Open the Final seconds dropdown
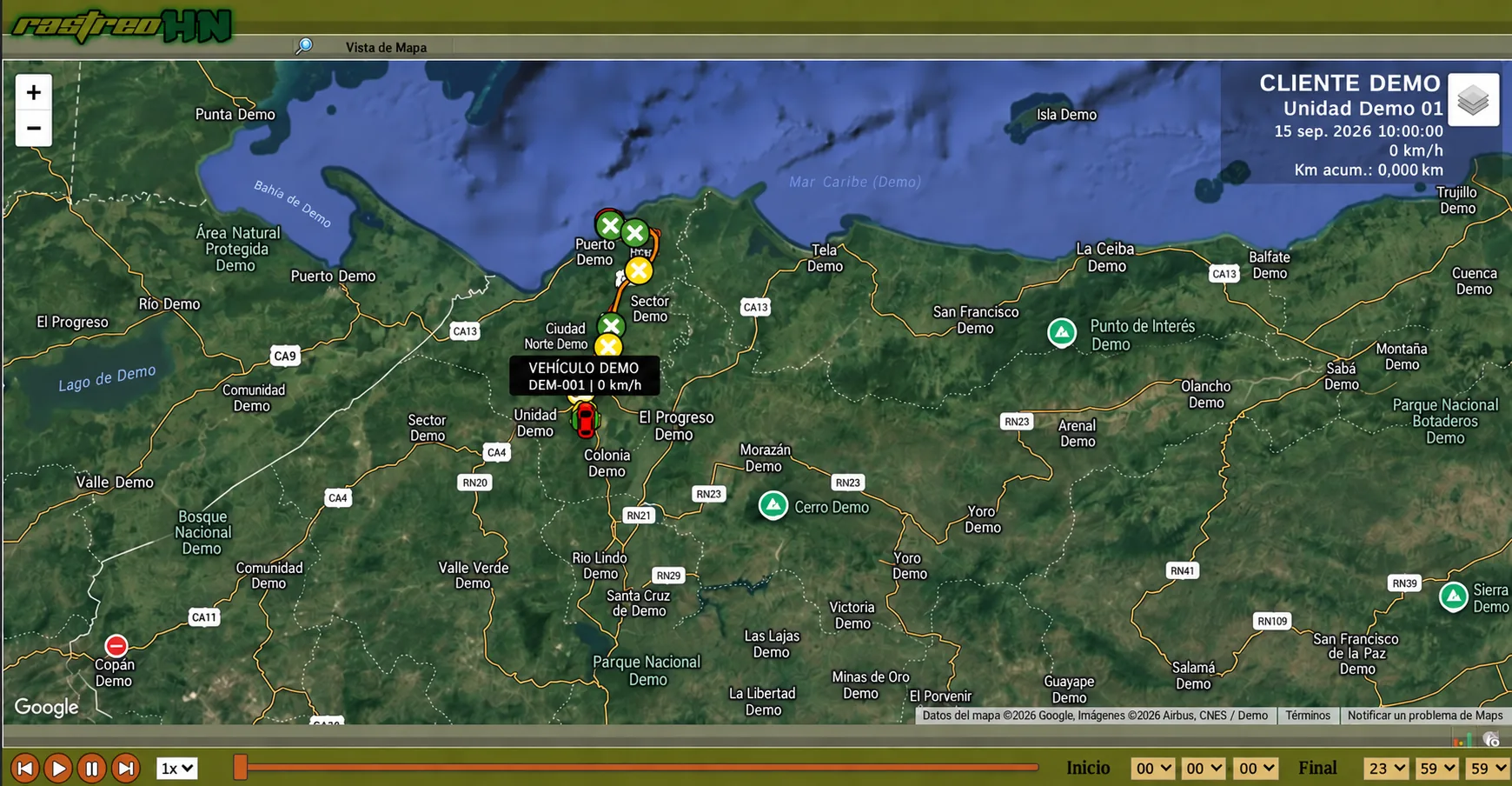The image size is (1512, 786). [x=1487, y=768]
